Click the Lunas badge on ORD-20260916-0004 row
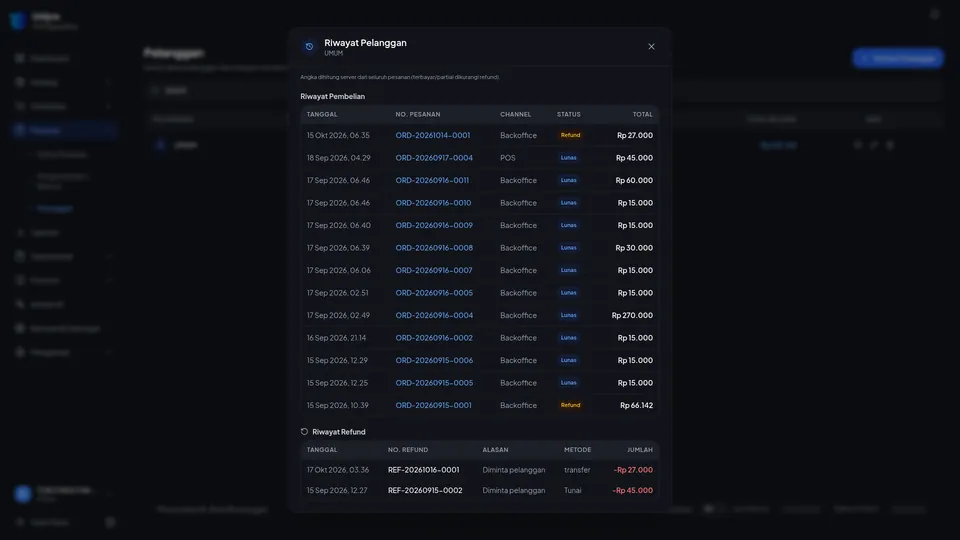The image size is (960, 540). (x=568, y=315)
